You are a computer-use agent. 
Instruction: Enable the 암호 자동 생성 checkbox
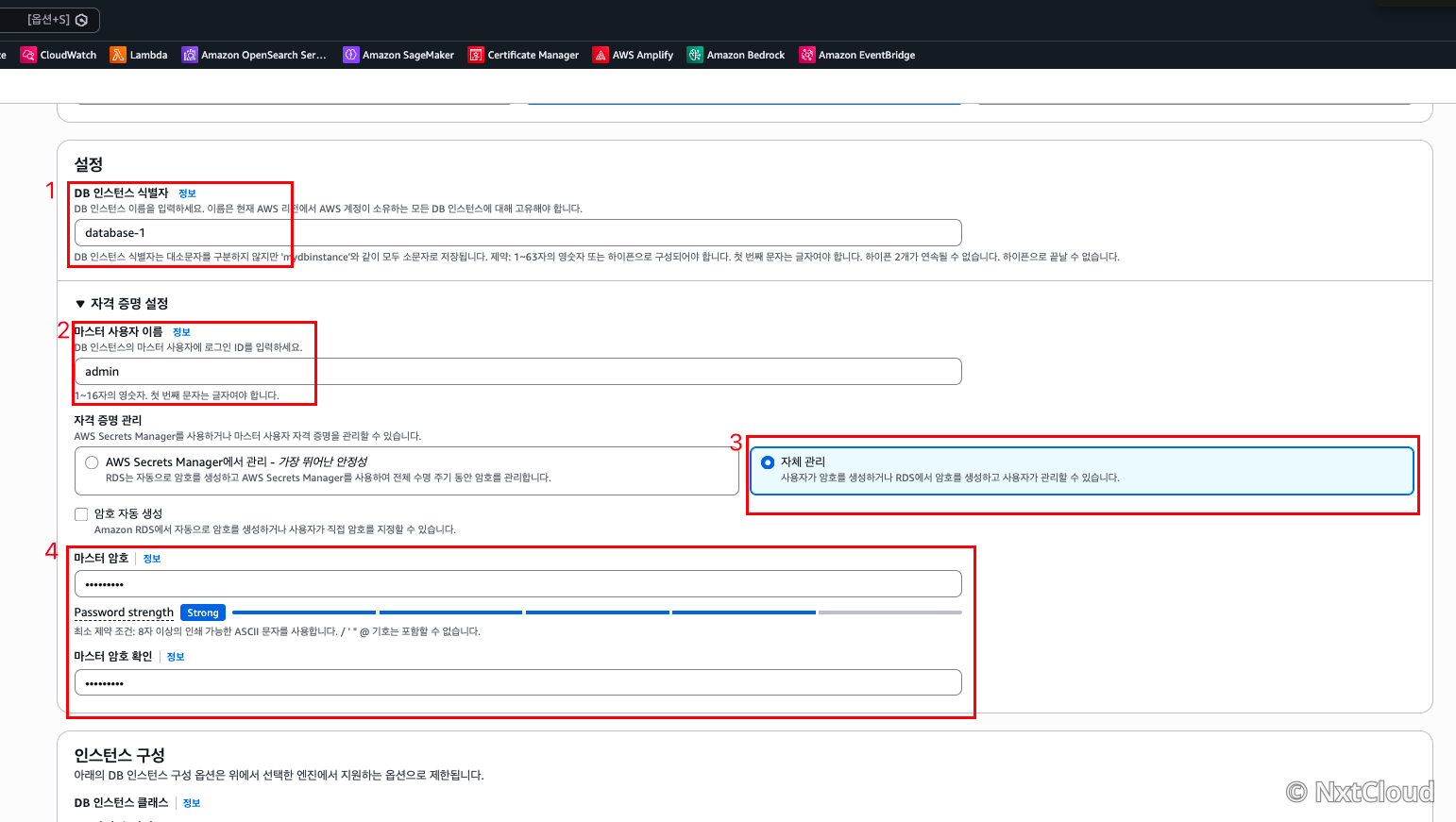[x=81, y=514]
